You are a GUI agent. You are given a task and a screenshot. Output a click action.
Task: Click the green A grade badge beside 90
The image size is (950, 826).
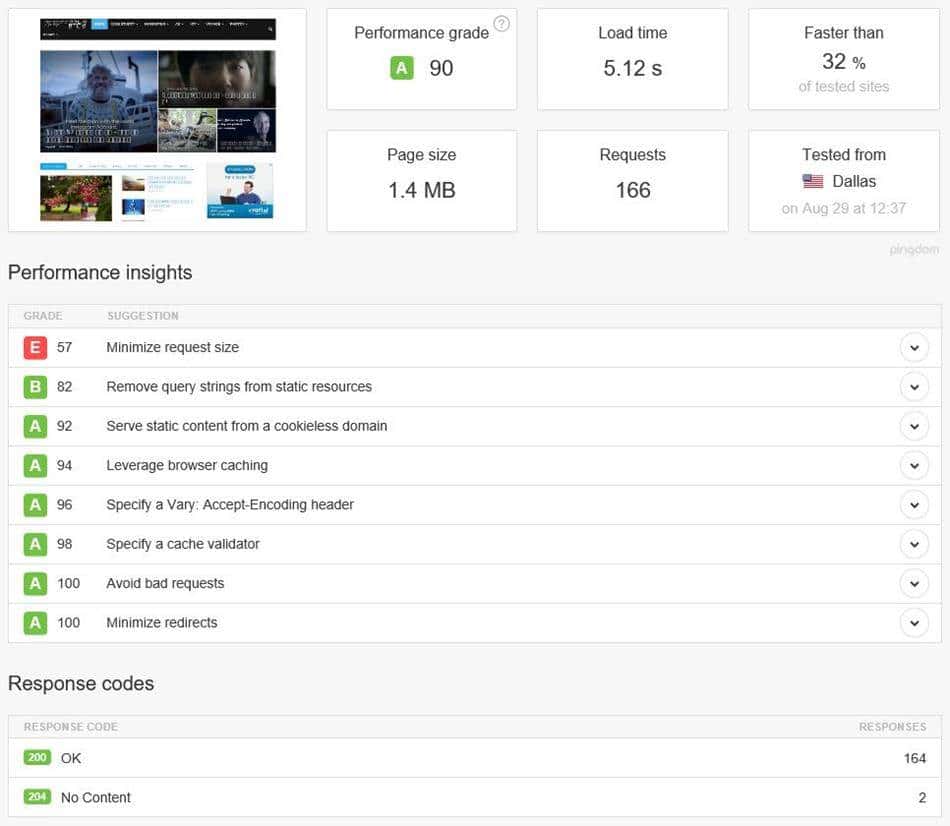tap(401, 68)
